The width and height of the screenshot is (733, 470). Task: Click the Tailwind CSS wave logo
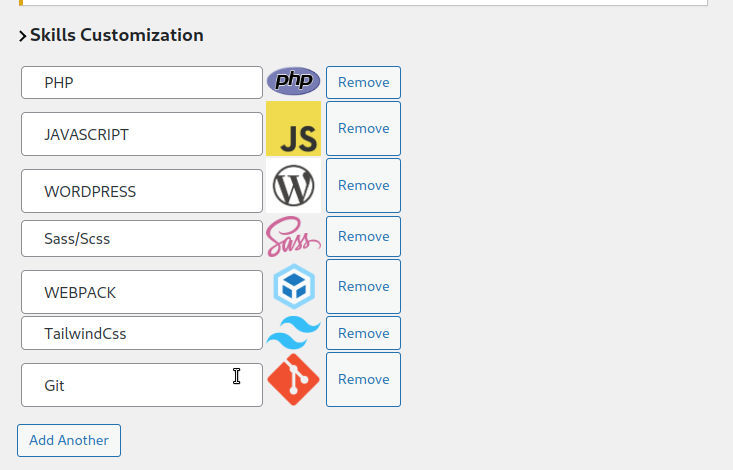click(294, 333)
